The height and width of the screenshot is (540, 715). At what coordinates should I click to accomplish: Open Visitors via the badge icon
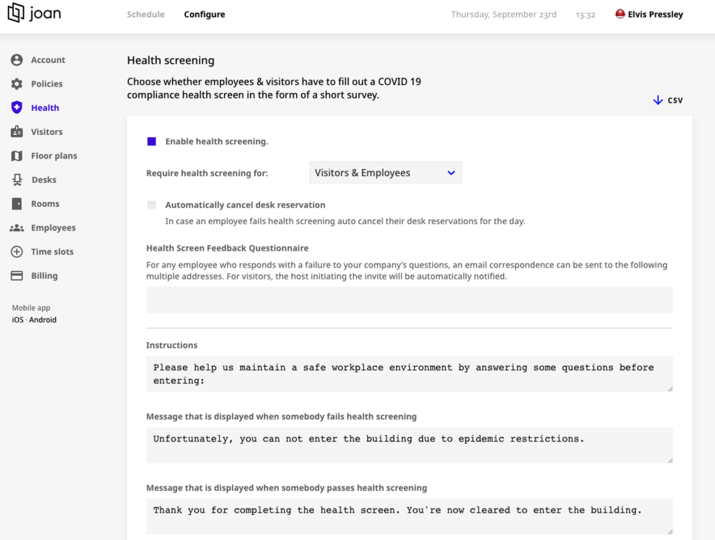(17, 131)
